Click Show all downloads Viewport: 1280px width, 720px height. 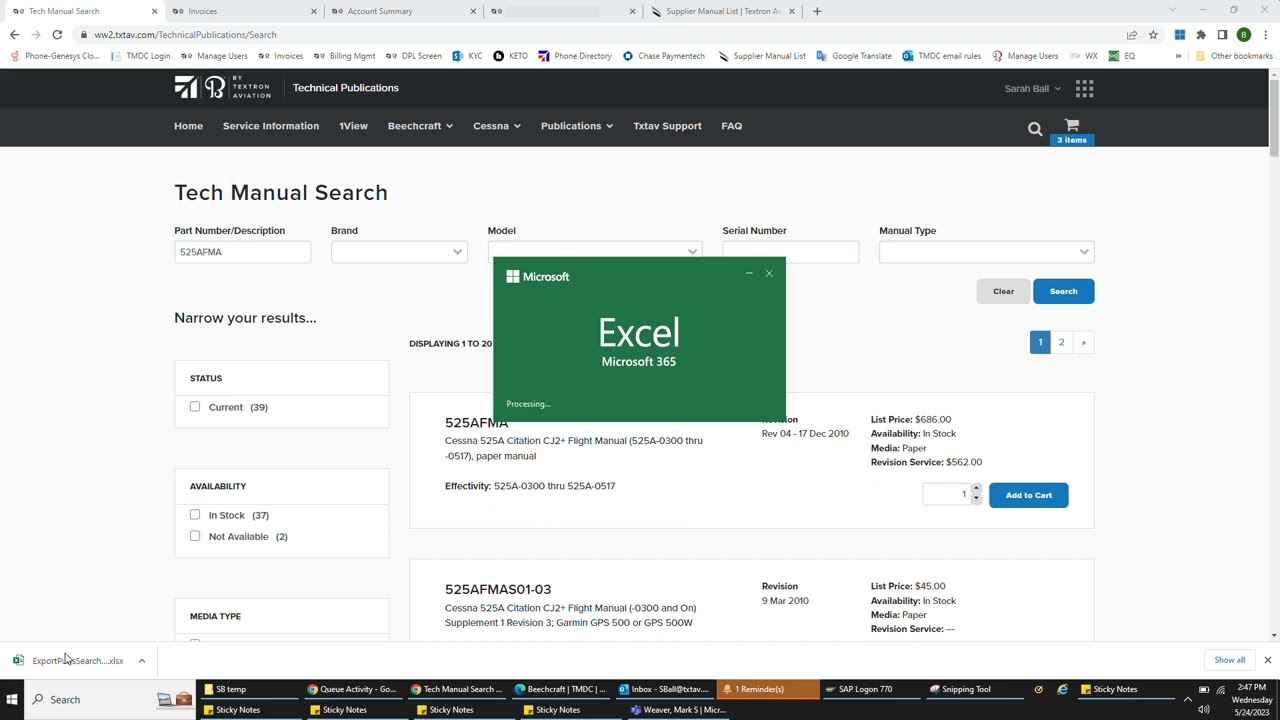(1229, 660)
